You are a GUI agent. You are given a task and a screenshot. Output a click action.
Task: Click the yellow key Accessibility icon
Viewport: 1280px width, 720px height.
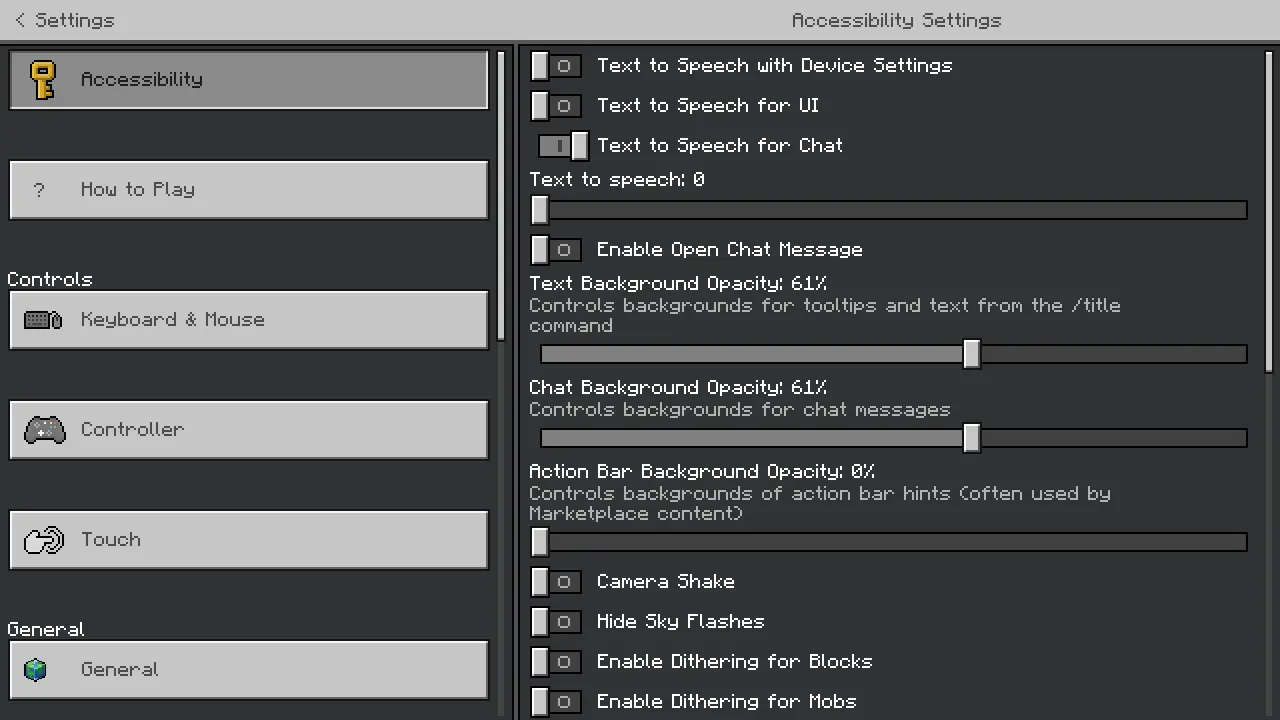tap(42, 80)
